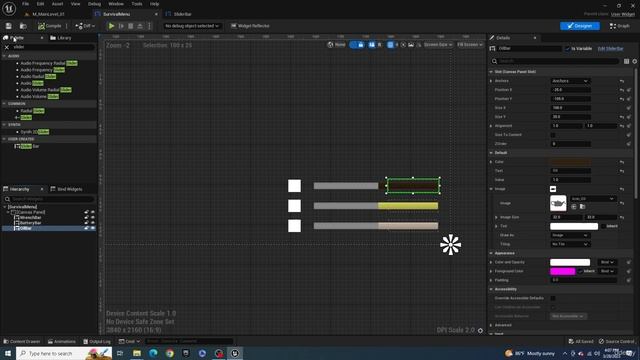Click the dark brown Color swatch under Default
Image resolution: width=640 pixels, height=360 pixels.
point(570,162)
